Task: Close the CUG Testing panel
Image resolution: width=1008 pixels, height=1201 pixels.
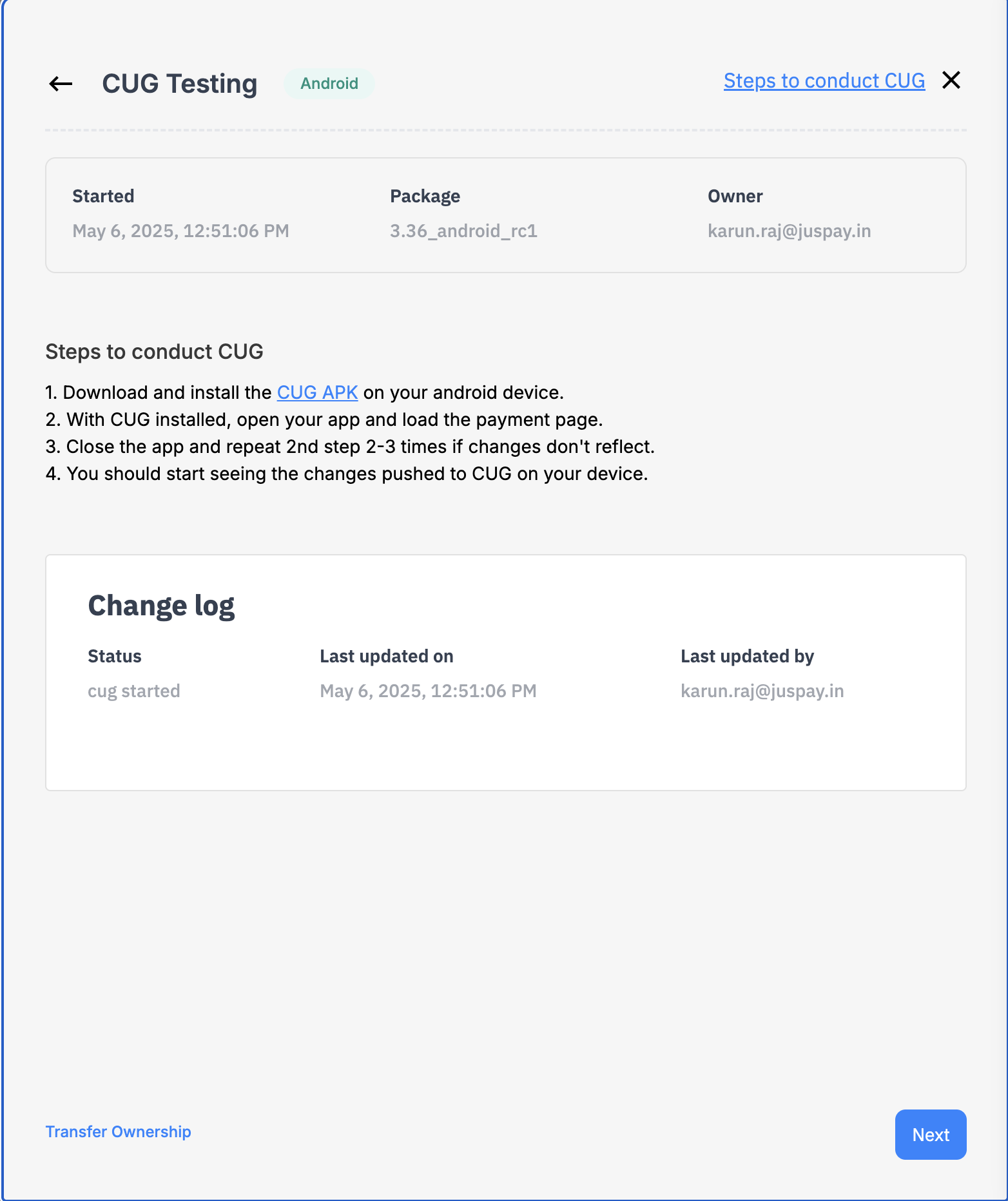Action: pos(951,81)
